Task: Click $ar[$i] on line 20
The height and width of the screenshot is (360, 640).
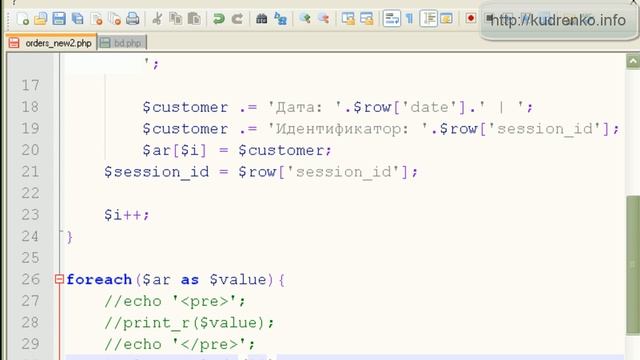Action: pyautogui.click(x=174, y=151)
